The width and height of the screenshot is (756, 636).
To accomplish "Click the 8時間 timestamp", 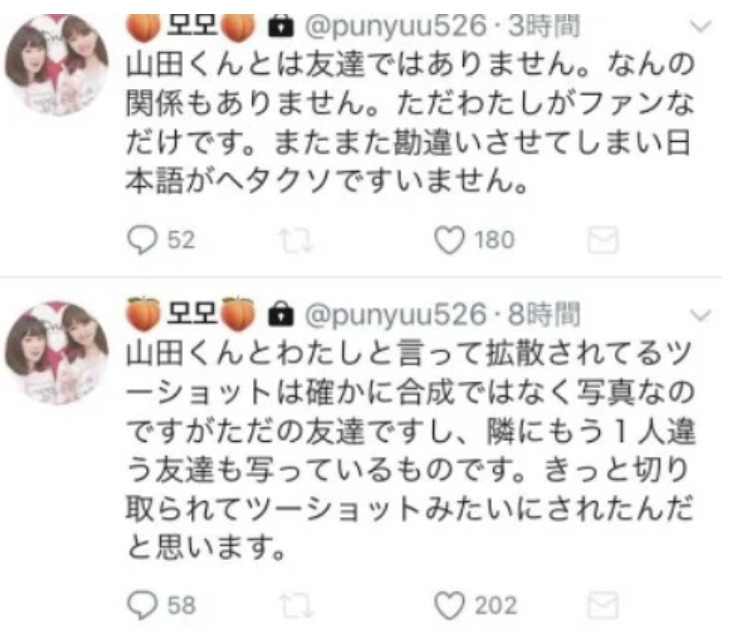I will 544,315.
